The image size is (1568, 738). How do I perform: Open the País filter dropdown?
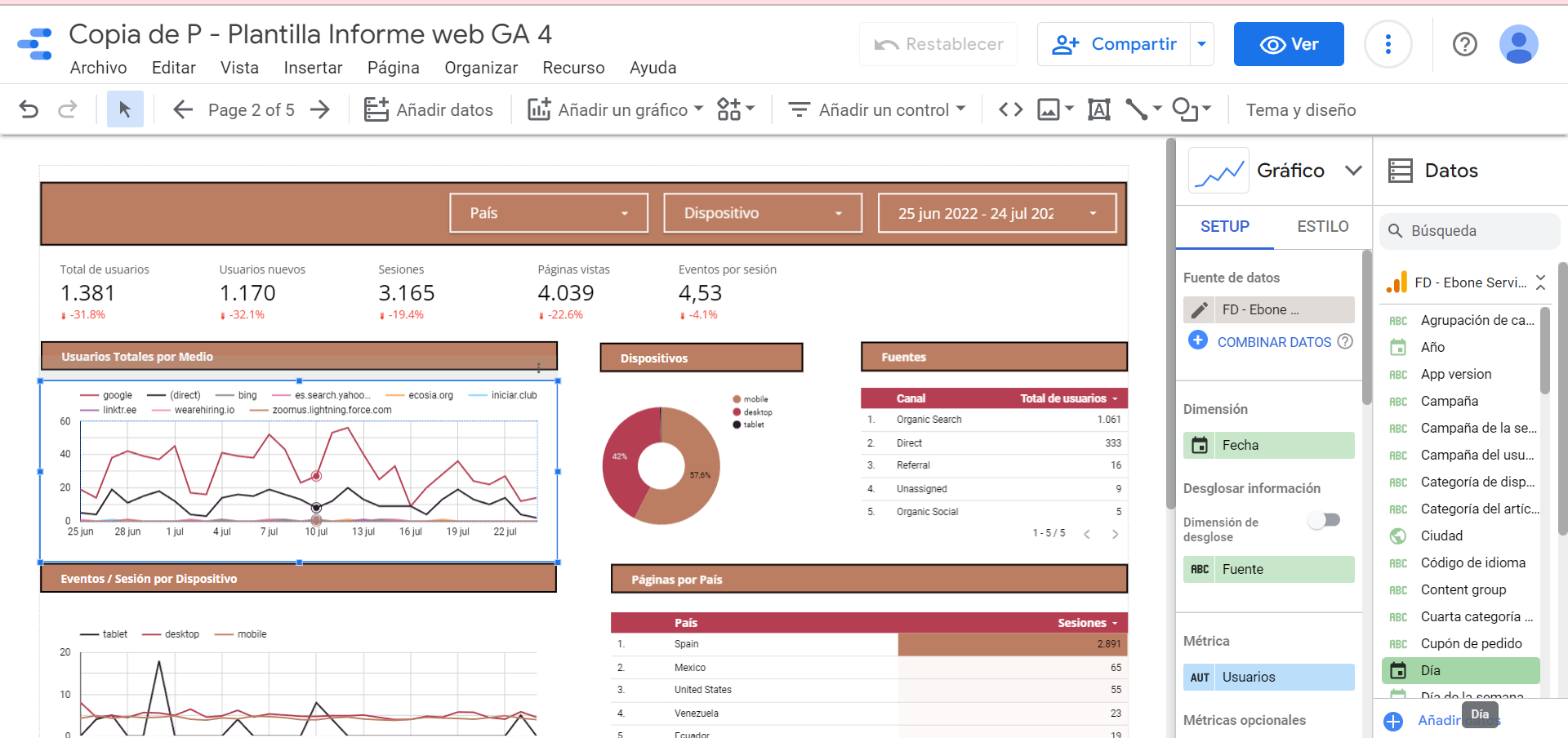coord(549,213)
